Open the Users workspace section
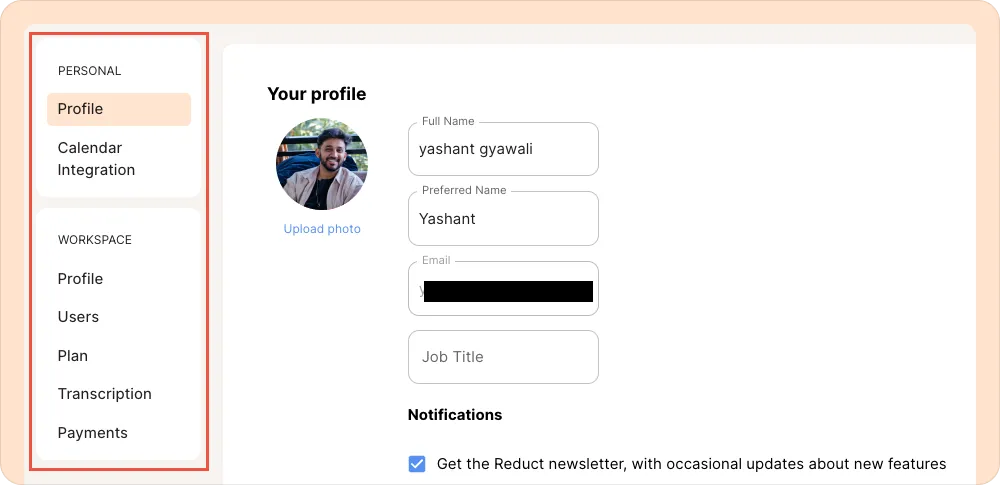This screenshot has width=1000, height=485. pos(78,317)
